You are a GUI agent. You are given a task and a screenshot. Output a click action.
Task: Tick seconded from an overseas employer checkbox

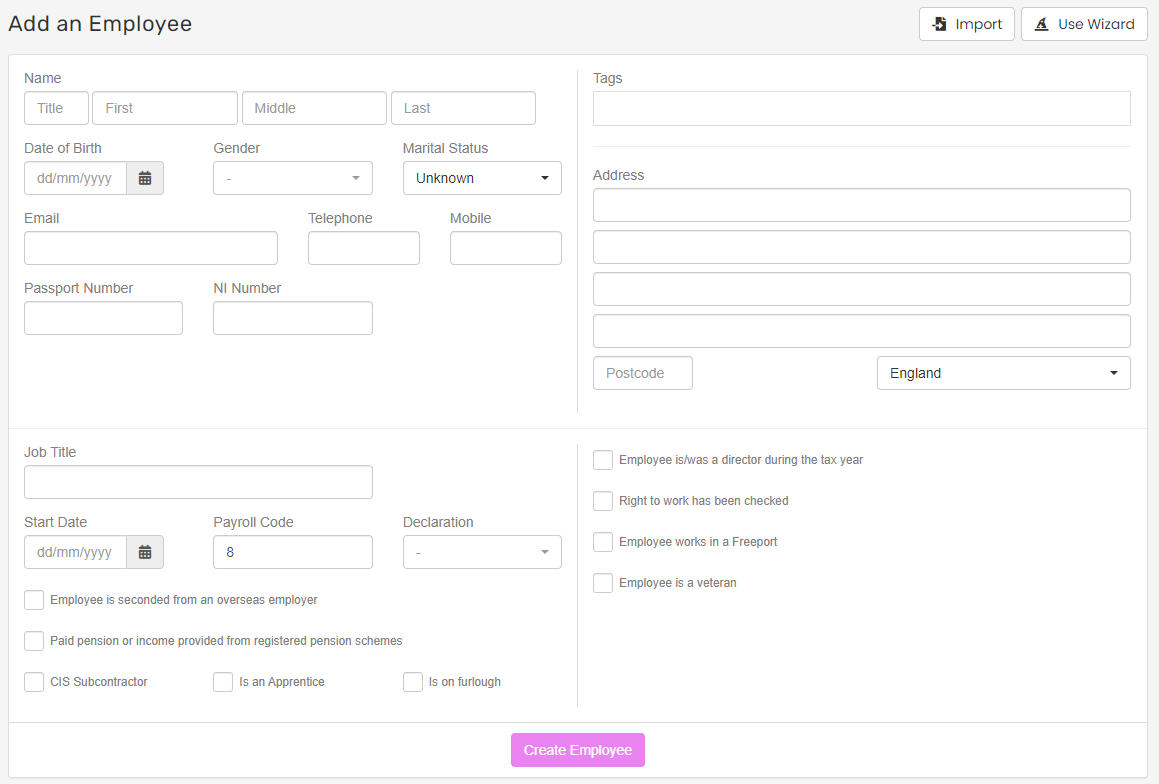click(34, 600)
